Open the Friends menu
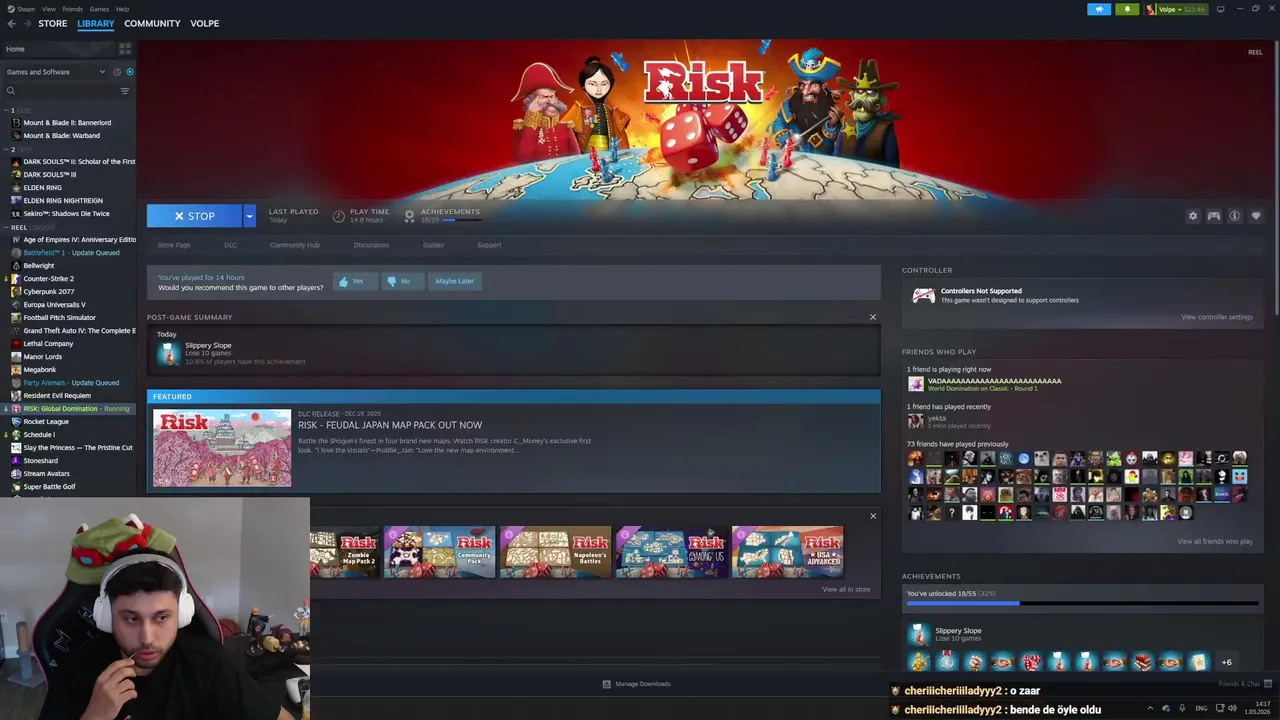The width and height of the screenshot is (1280, 720). (x=73, y=9)
